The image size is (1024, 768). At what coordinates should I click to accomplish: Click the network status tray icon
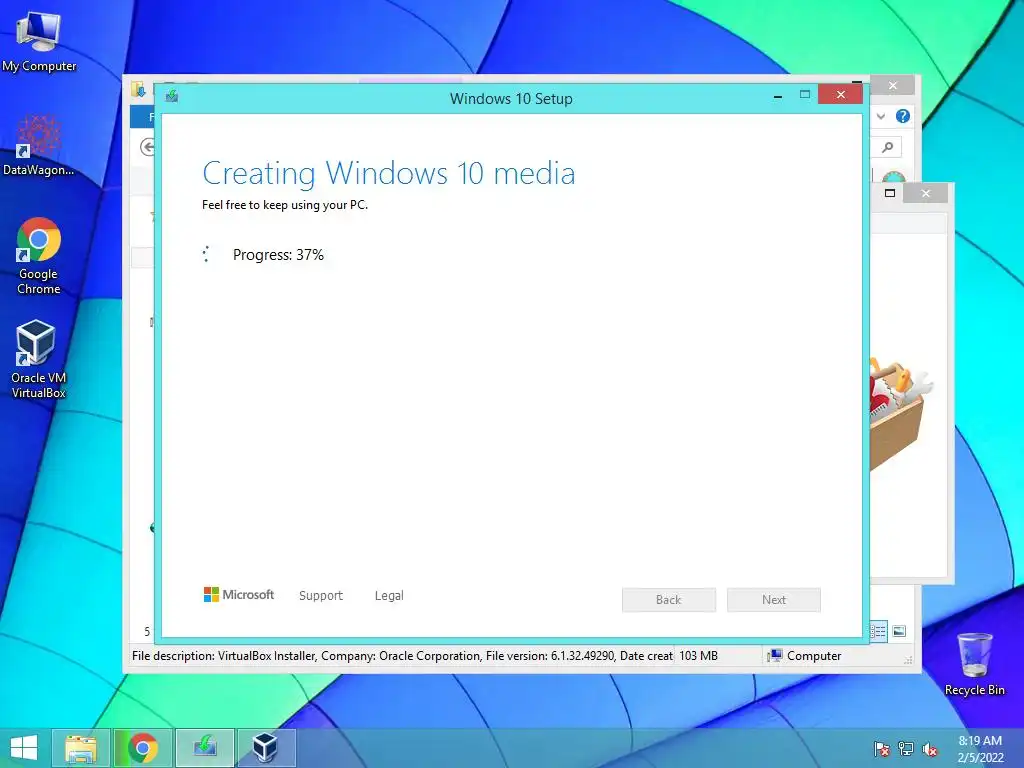point(906,748)
